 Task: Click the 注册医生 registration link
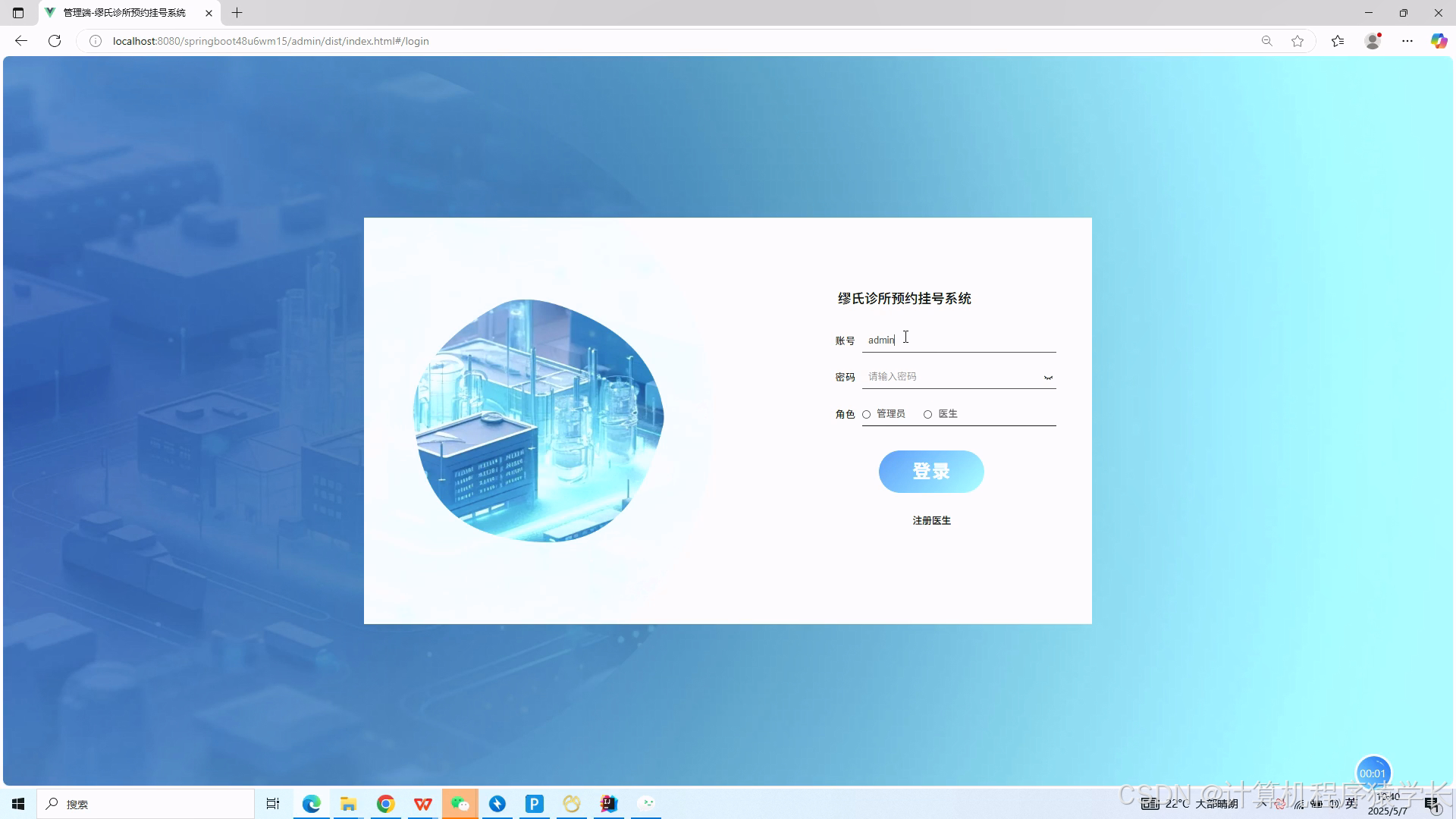[x=930, y=521]
